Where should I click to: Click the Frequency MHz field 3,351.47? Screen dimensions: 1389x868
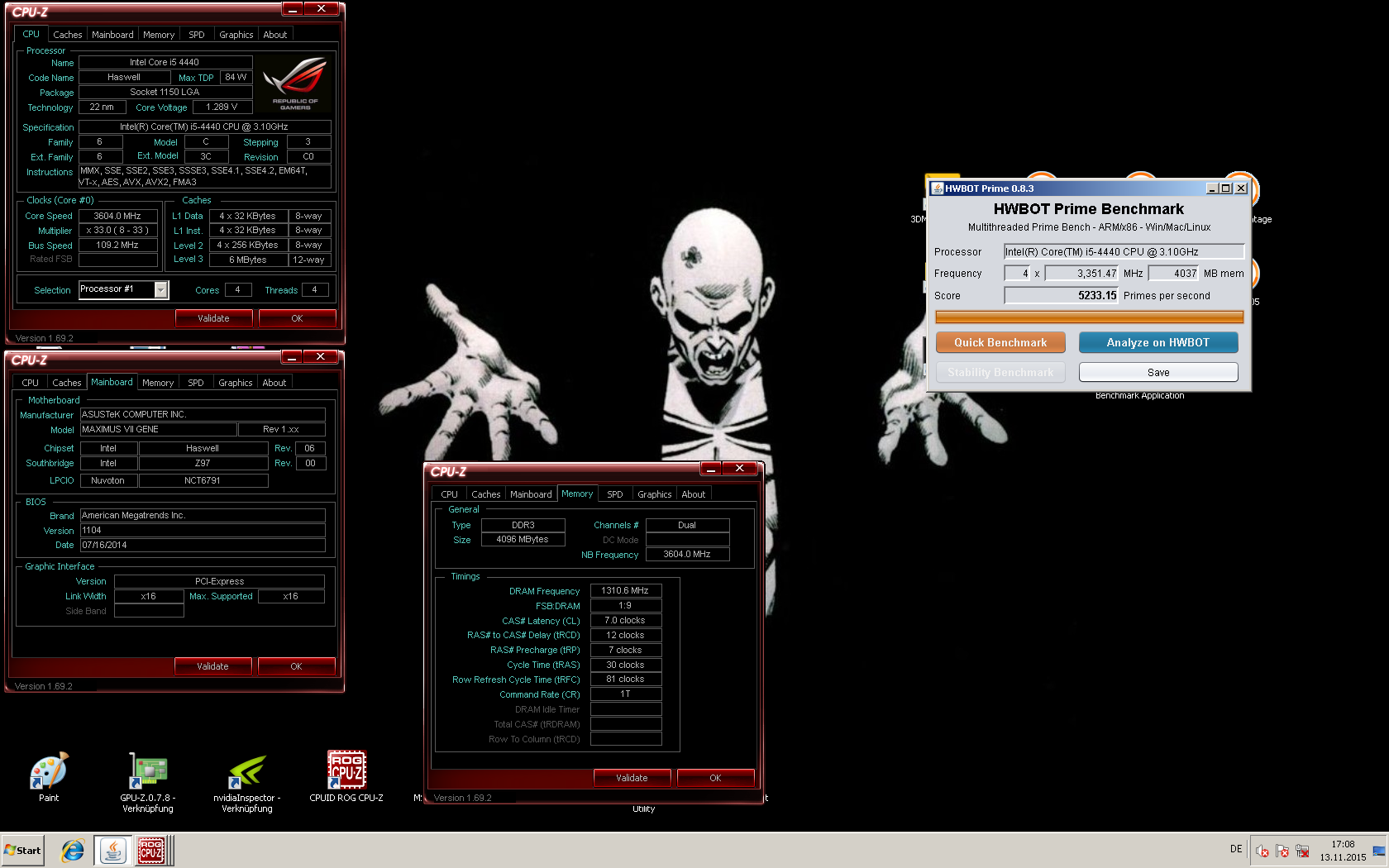point(1081,274)
